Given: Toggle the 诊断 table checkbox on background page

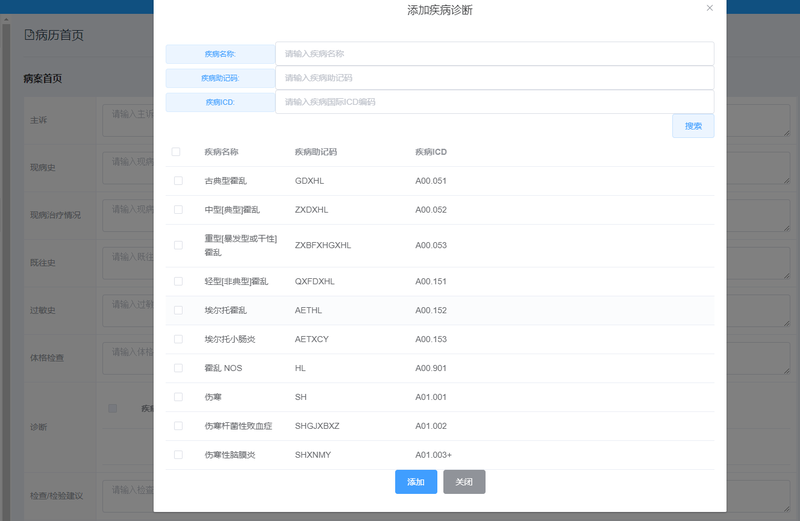Looking at the screenshot, I should 113,408.
